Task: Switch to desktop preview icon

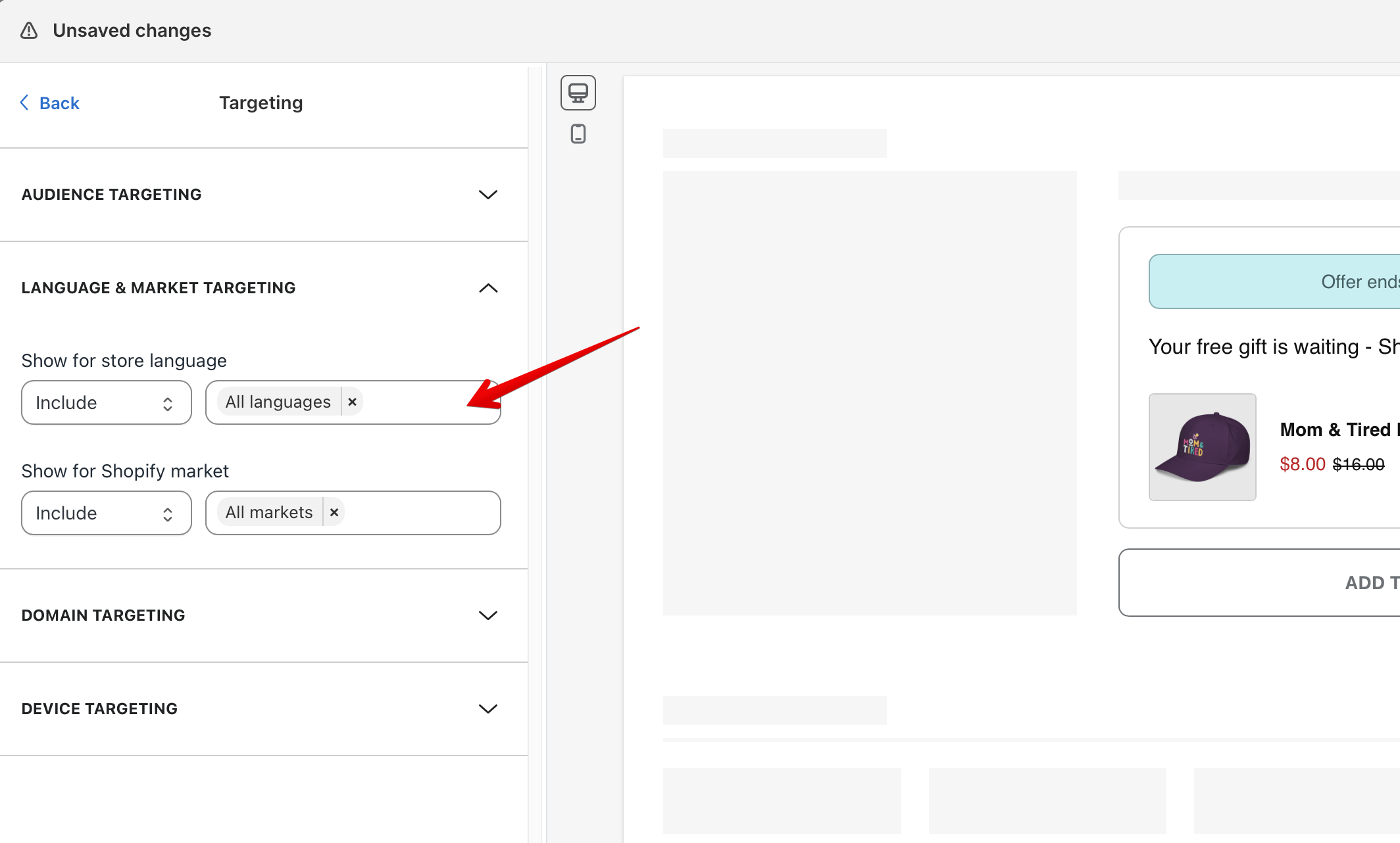Action: [x=578, y=93]
